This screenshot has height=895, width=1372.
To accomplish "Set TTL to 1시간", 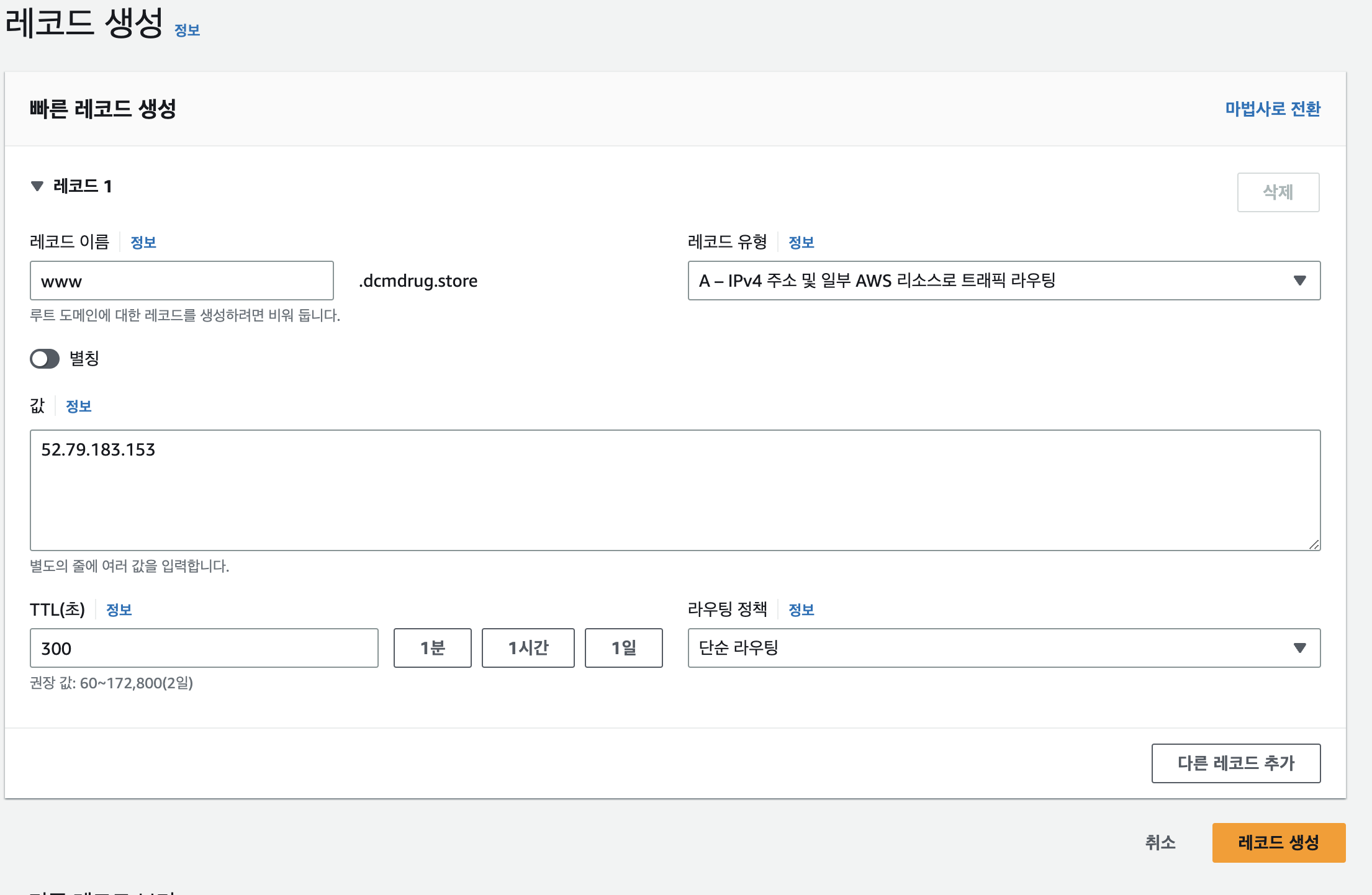I will [x=528, y=648].
